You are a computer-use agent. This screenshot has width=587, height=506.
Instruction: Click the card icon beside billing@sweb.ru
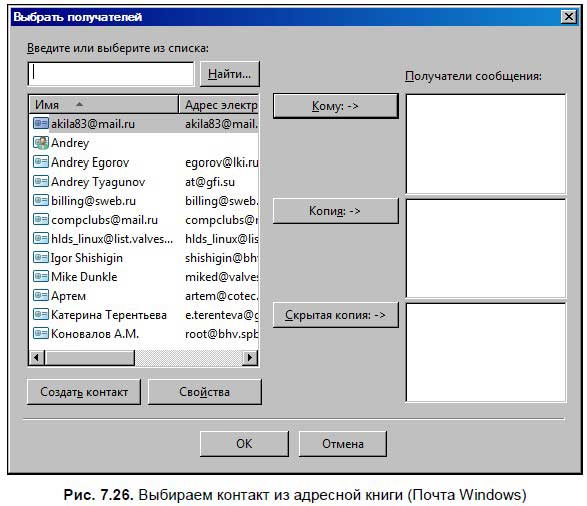(x=40, y=200)
